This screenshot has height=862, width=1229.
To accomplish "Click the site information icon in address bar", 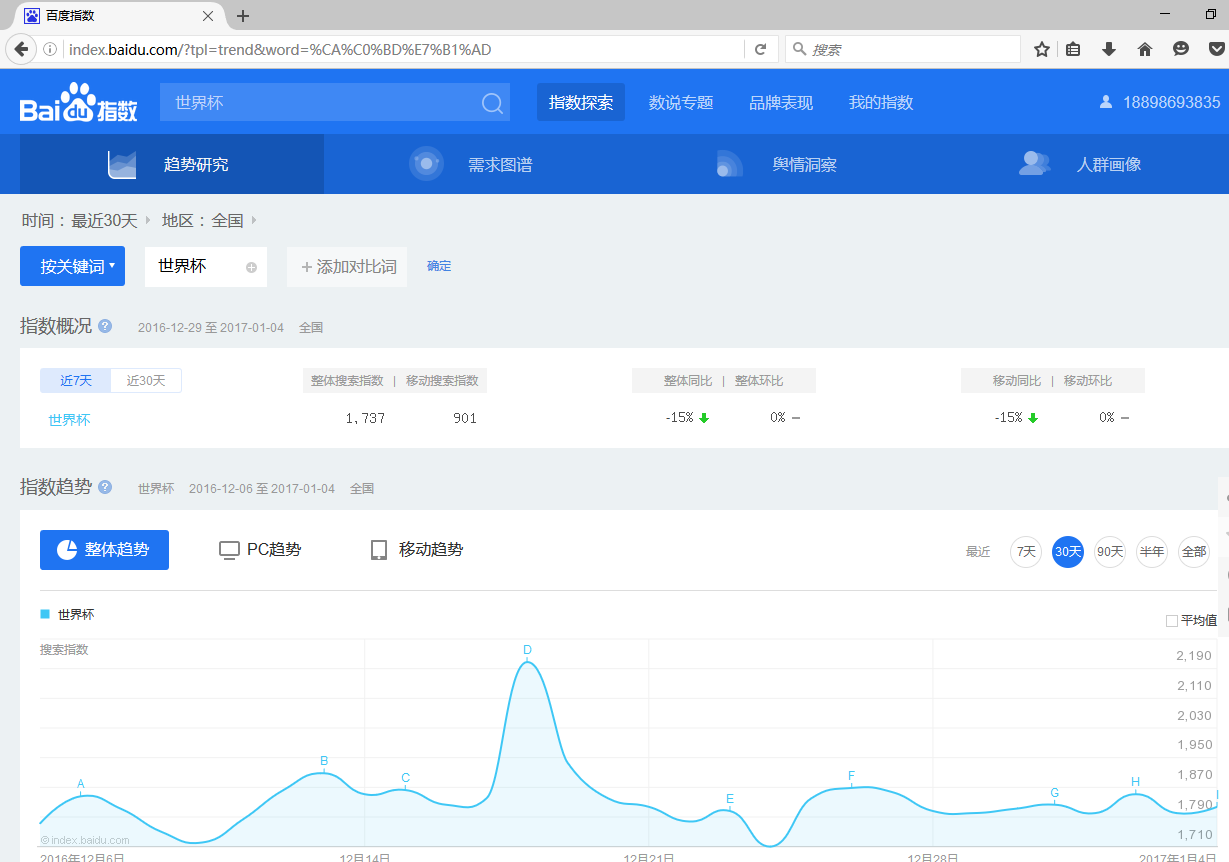I will 49,49.
